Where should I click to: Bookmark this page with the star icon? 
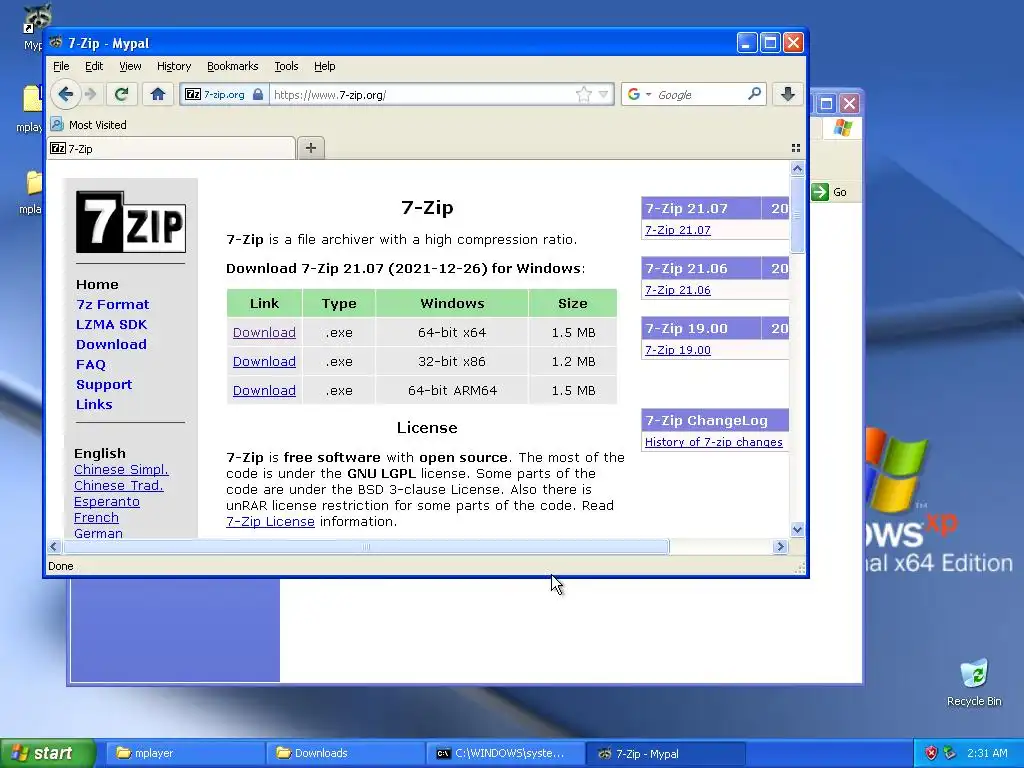tap(583, 95)
